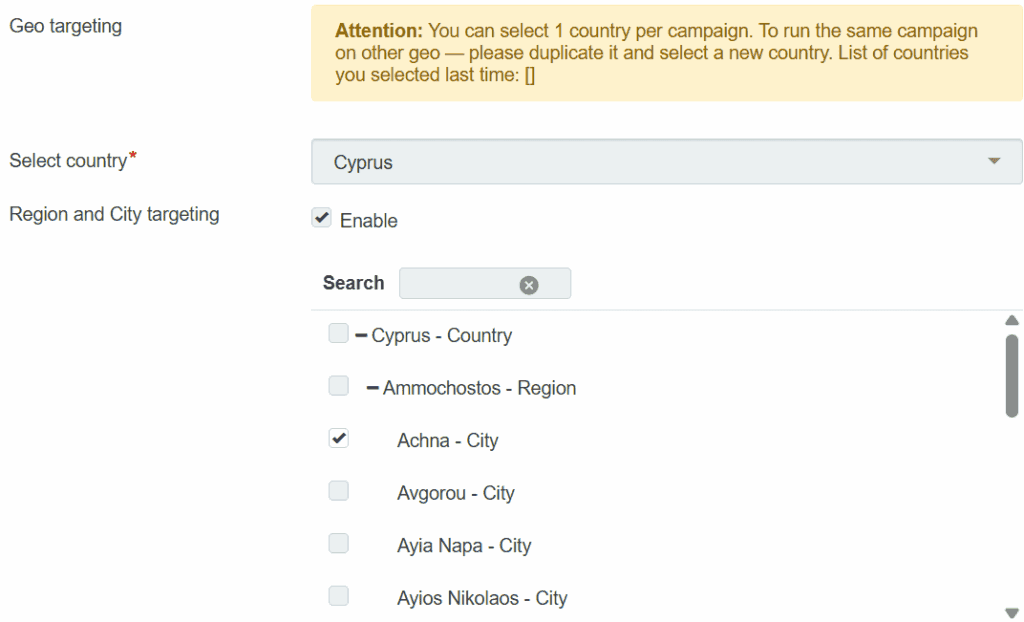Click the Achna - City label
This screenshot has height=622, width=1024.
447,441
